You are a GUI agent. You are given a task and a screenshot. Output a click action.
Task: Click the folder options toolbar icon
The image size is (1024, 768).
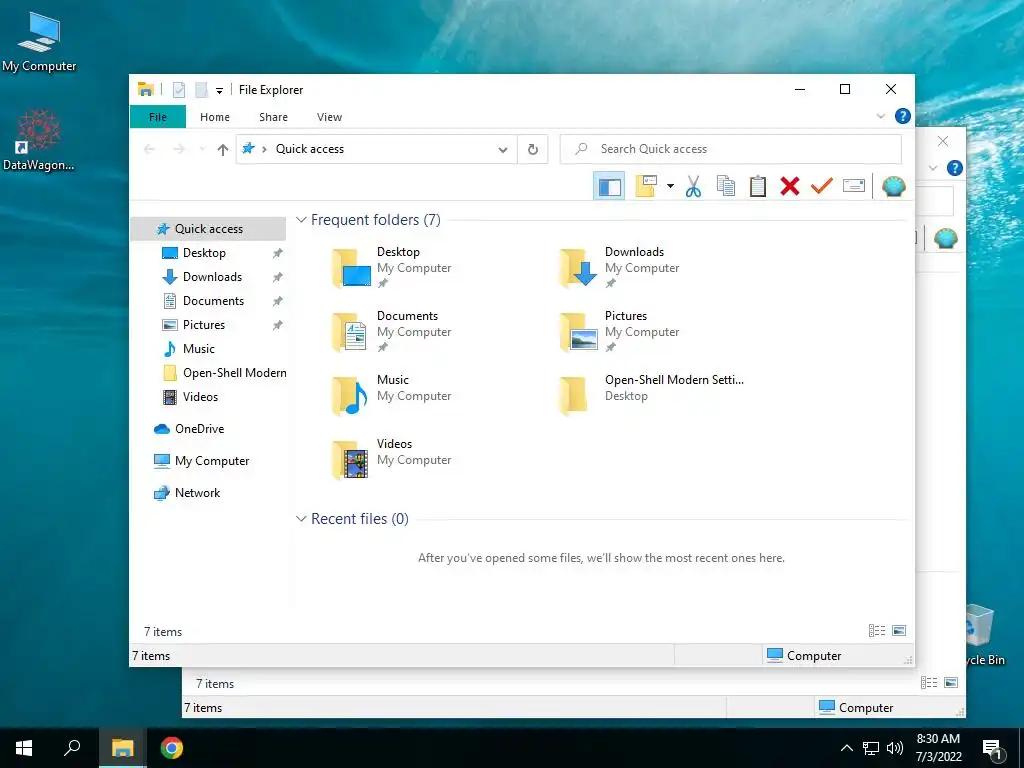coord(646,186)
